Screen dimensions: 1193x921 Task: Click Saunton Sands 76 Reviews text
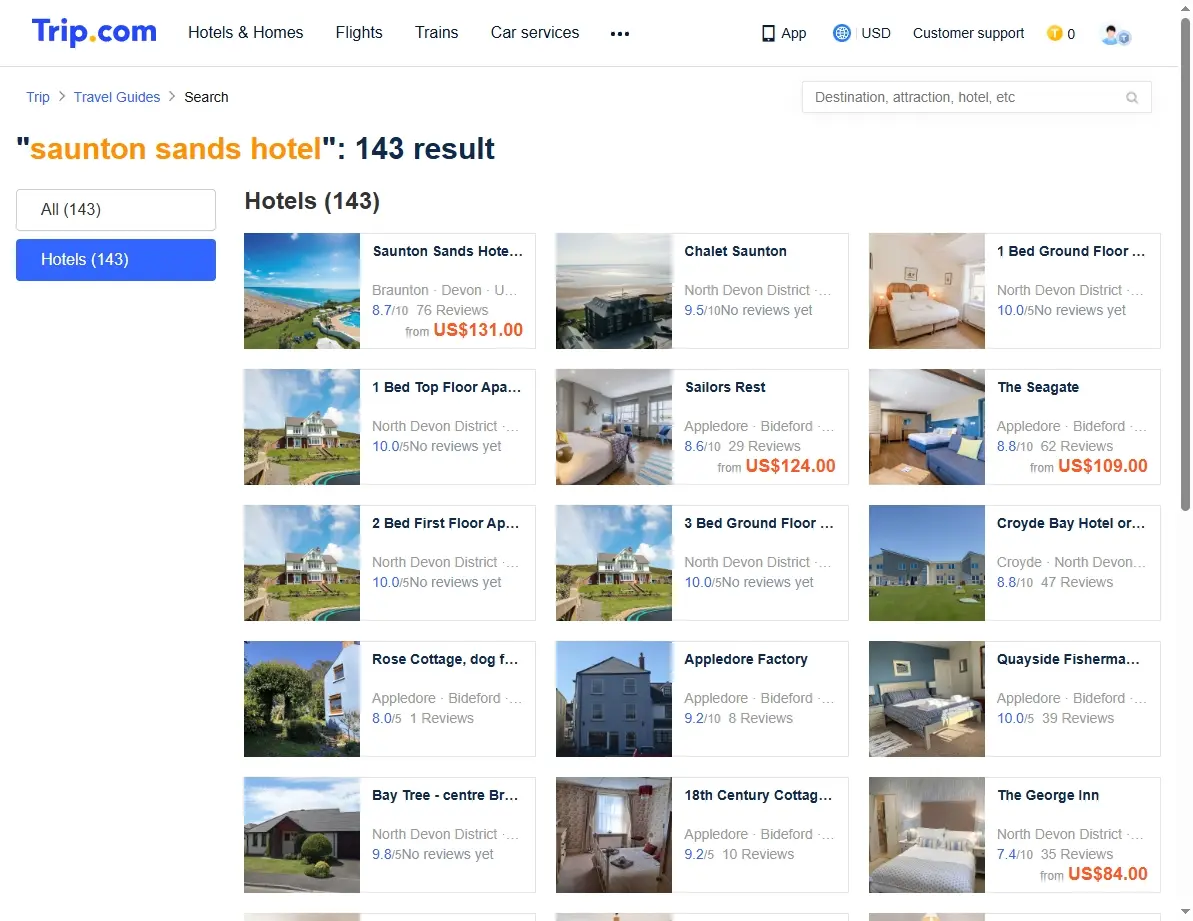click(x=452, y=310)
